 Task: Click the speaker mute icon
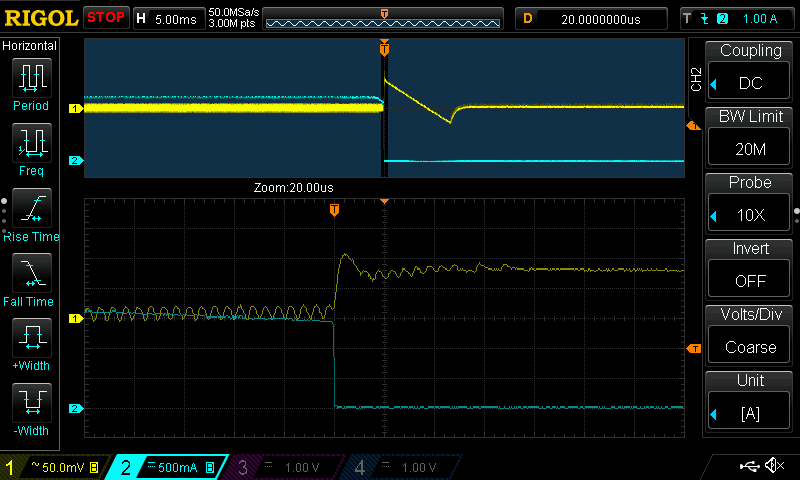click(x=773, y=466)
